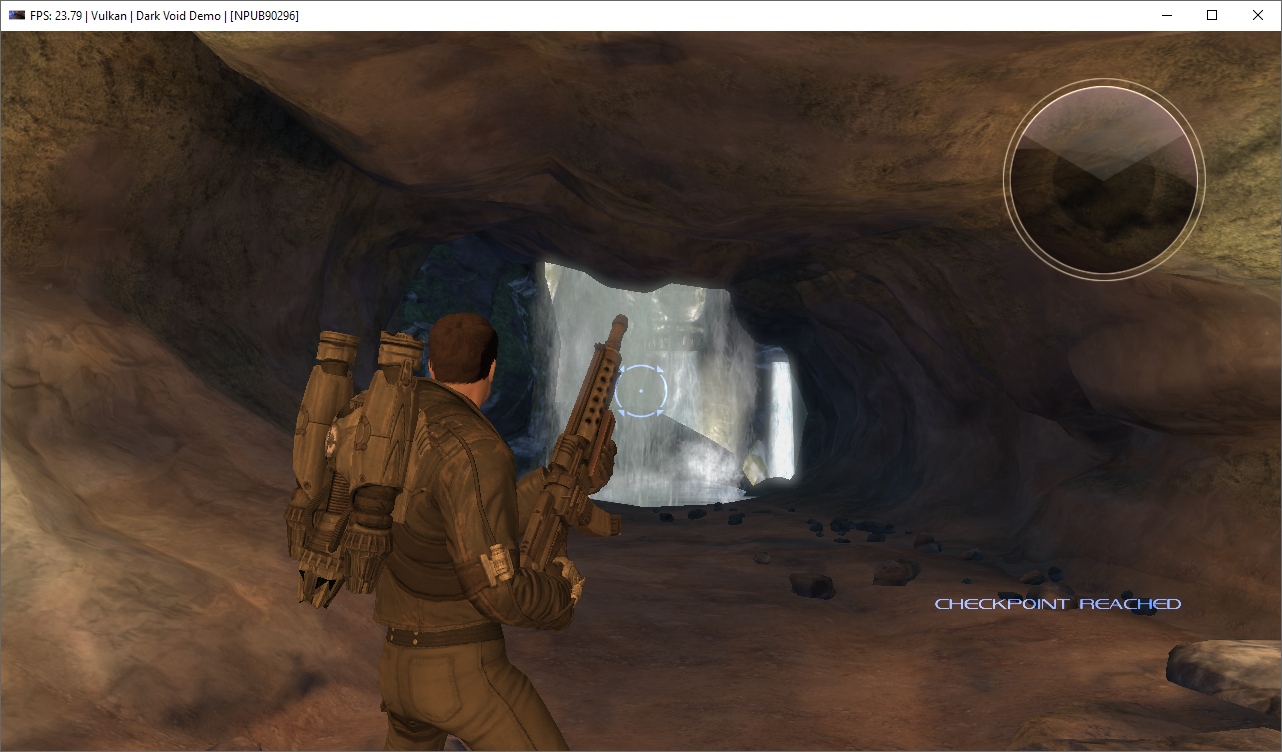Click the RPCS3 icon in the title bar

16,15
